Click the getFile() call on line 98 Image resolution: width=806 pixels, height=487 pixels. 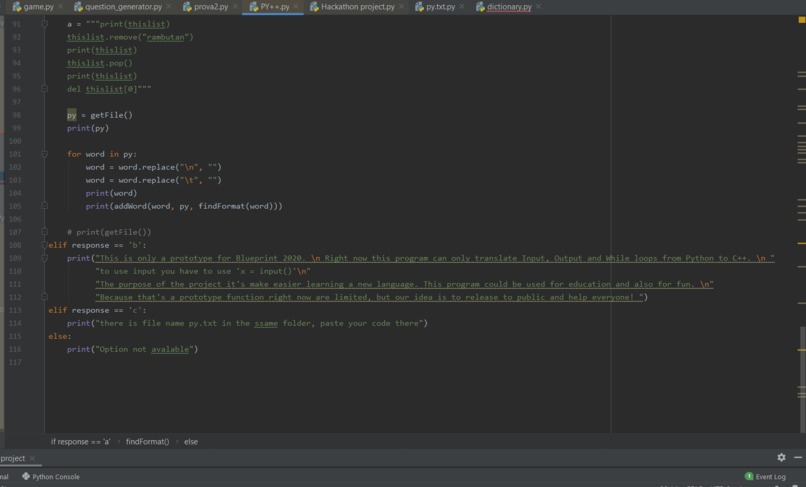tap(112, 115)
